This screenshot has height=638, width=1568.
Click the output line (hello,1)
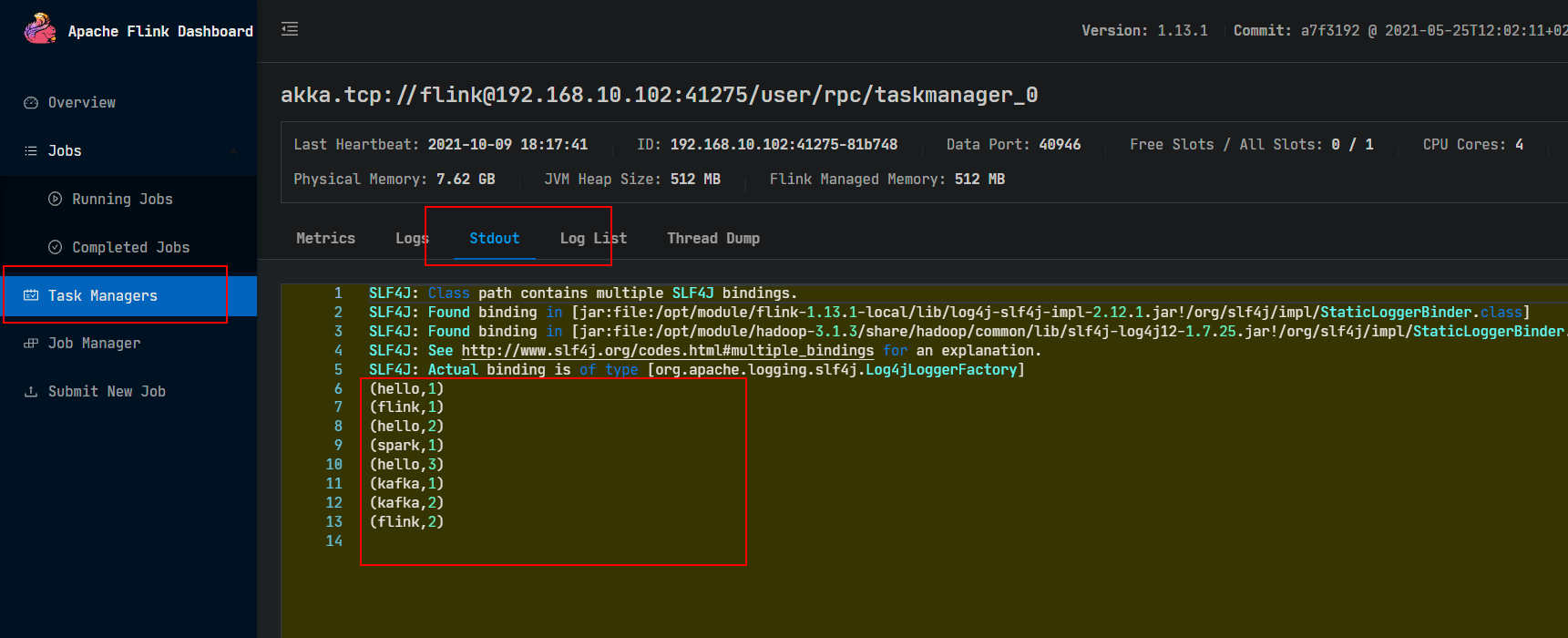406,389
